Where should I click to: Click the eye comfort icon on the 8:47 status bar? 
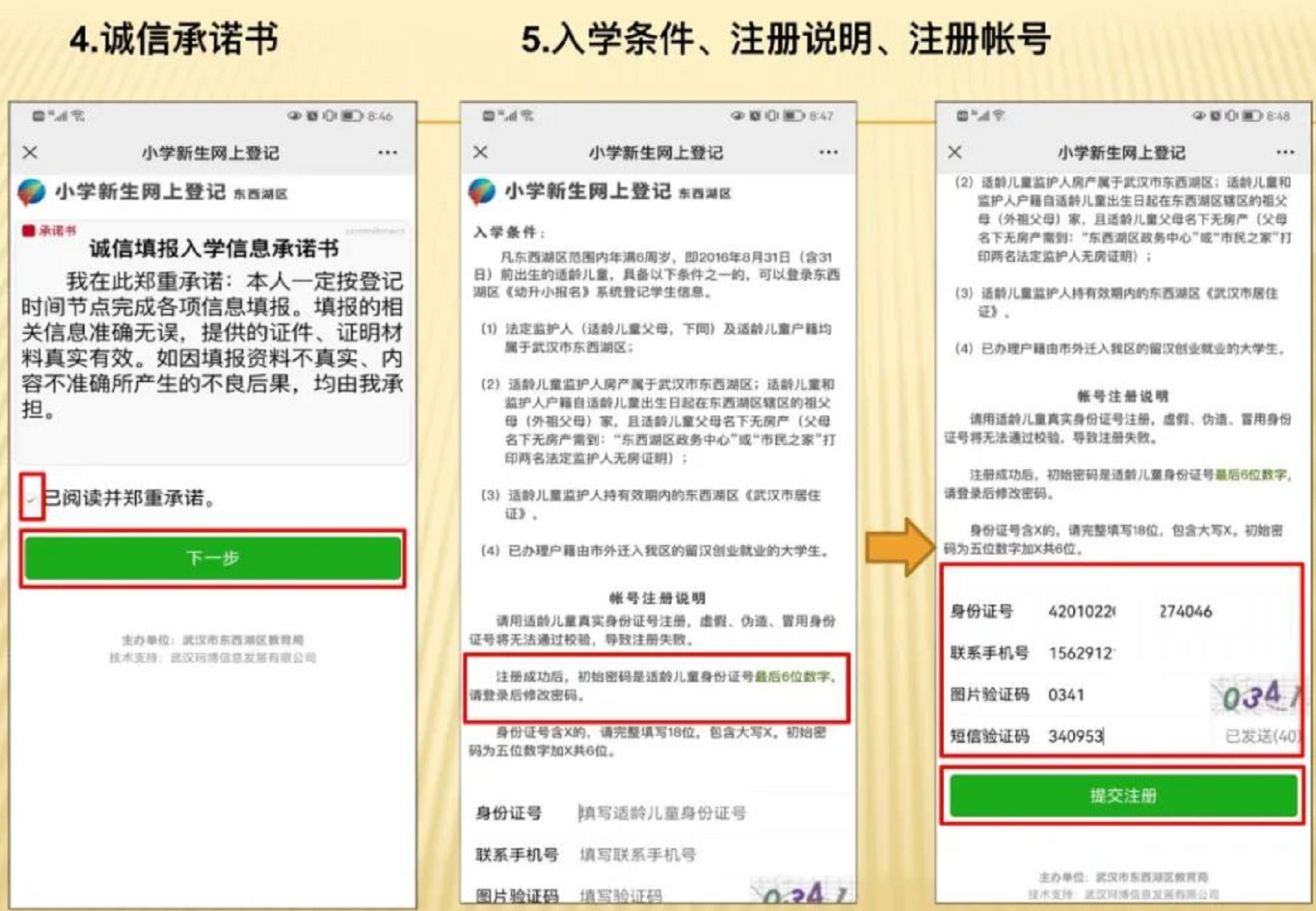click(737, 116)
